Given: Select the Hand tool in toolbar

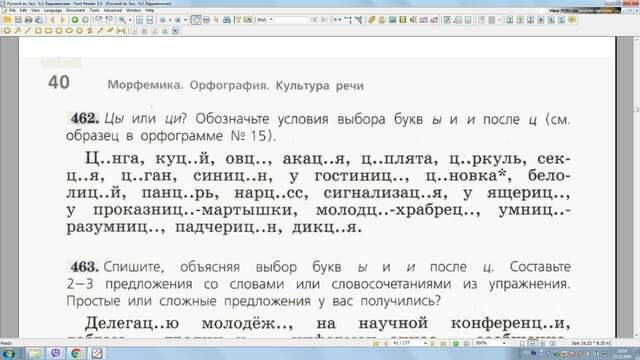Looking at the screenshot, I should pos(196,20).
